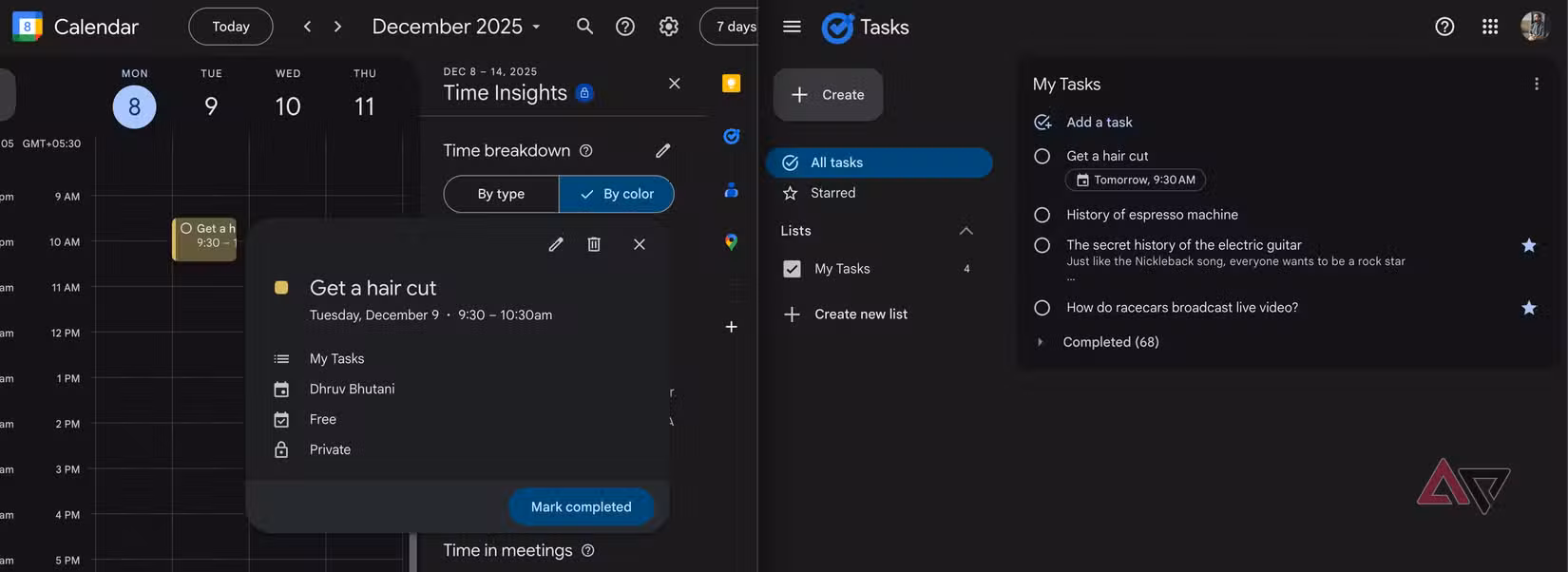Open My Tasks three-dot options menu

[x=1536, y=85]
